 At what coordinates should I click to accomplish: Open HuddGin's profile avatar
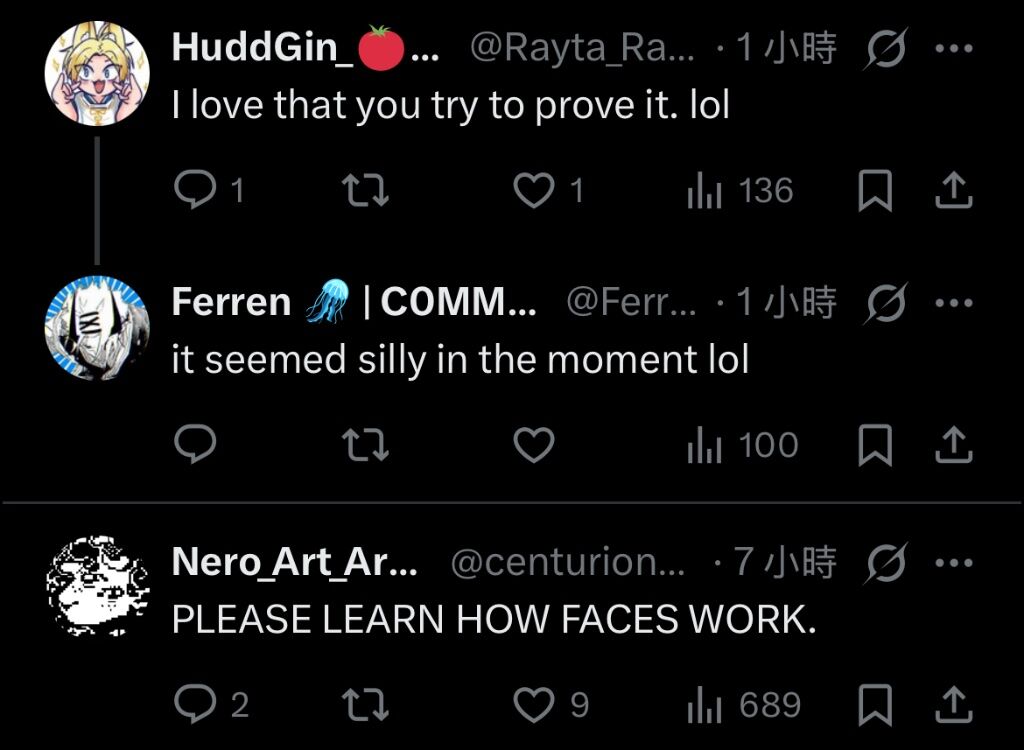[x=97, y=73]
